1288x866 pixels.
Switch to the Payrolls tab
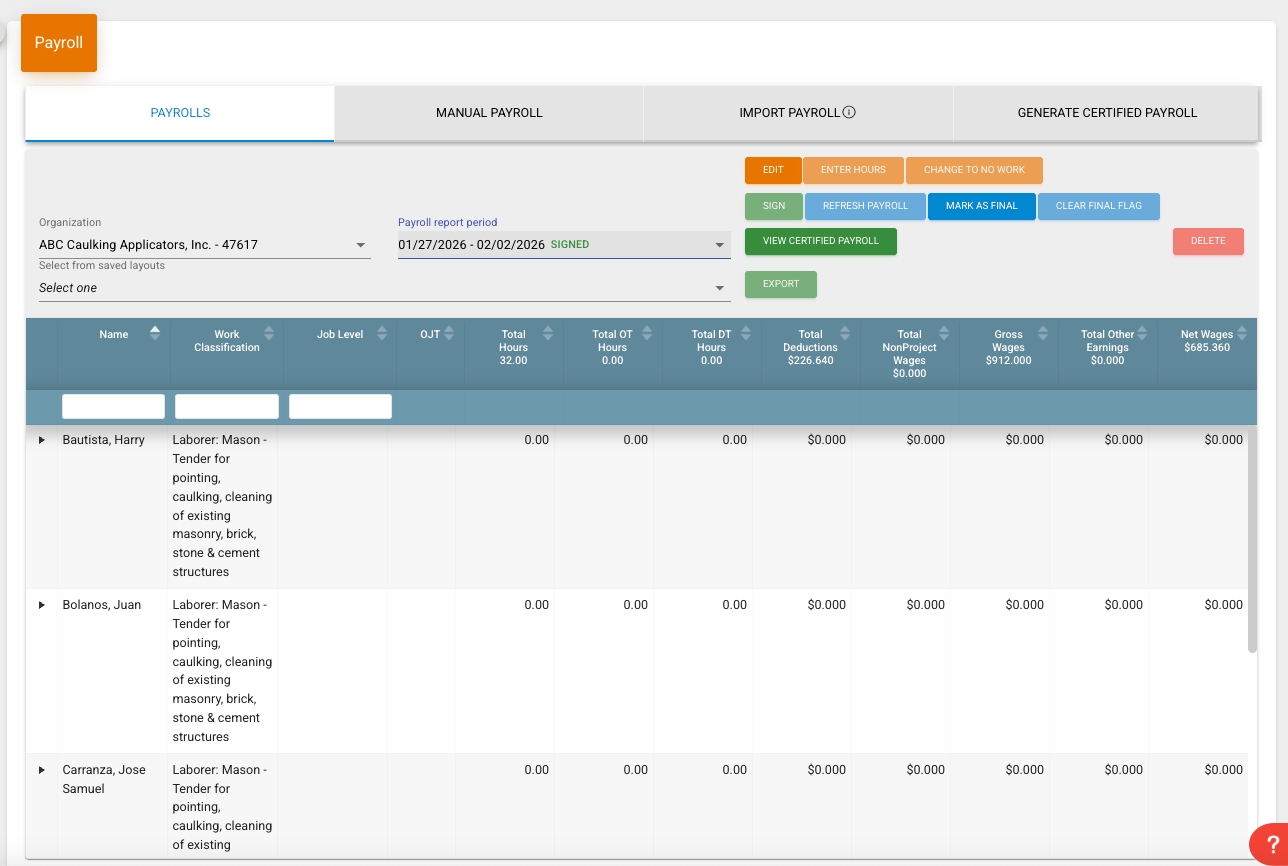point(180,113)
